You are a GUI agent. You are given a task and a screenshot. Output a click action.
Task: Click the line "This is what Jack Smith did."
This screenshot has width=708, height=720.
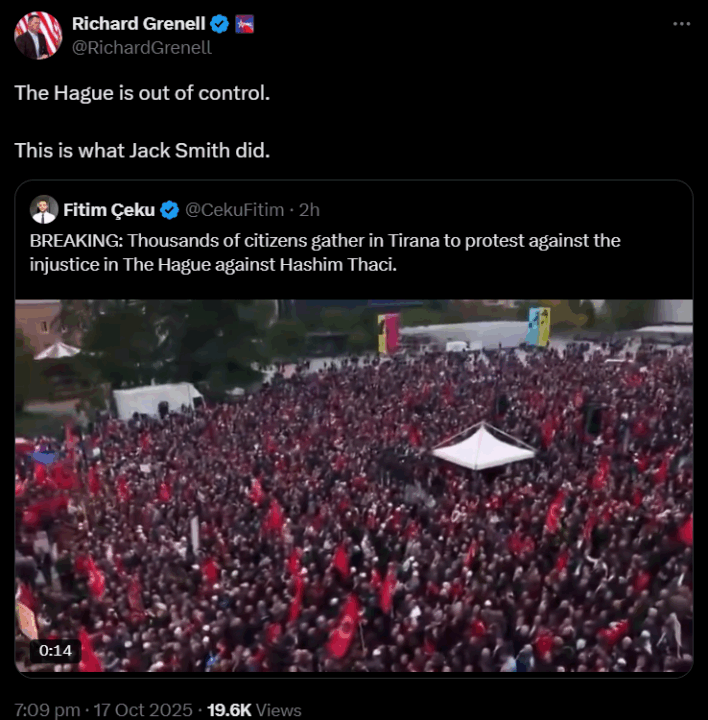(142, 151)
